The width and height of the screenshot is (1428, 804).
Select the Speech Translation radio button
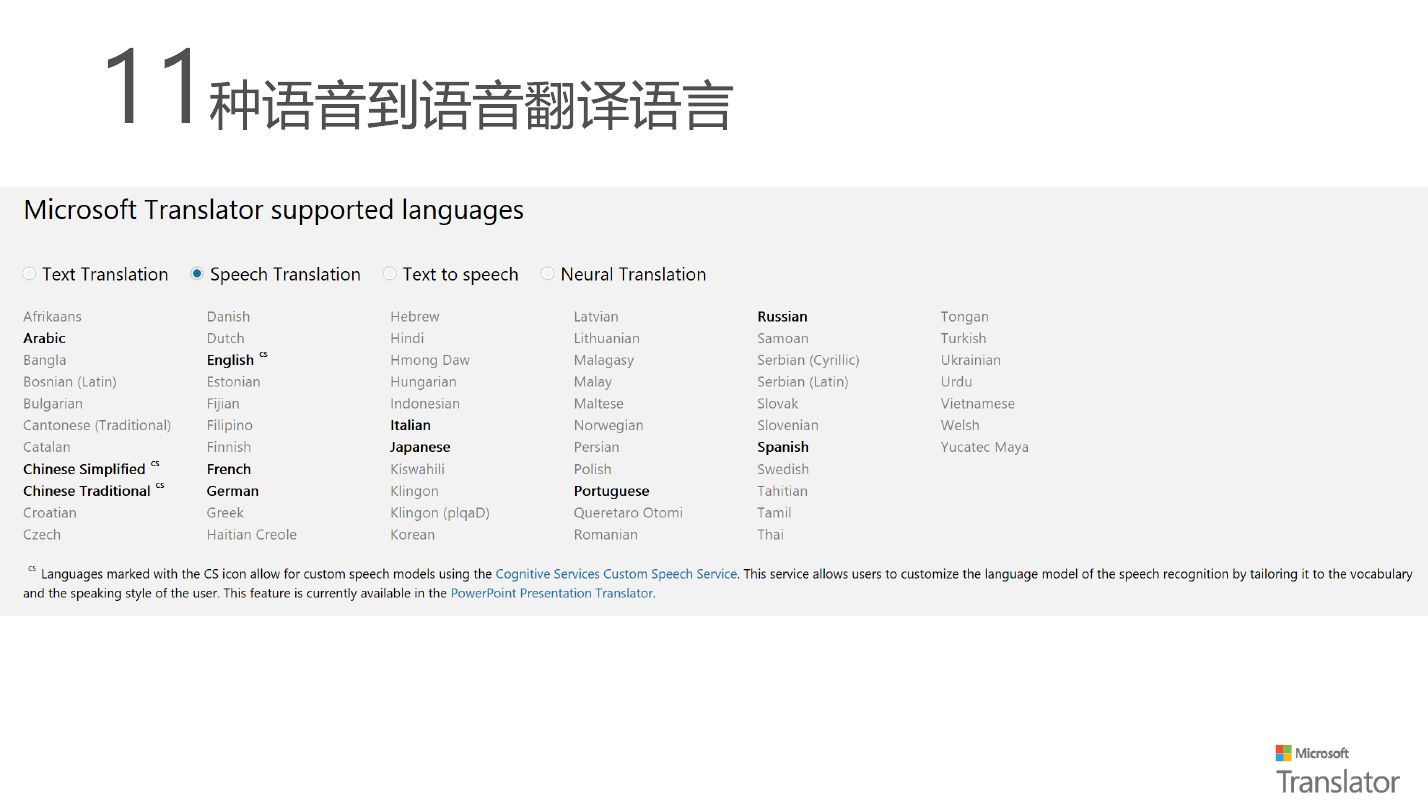[197, 274]
